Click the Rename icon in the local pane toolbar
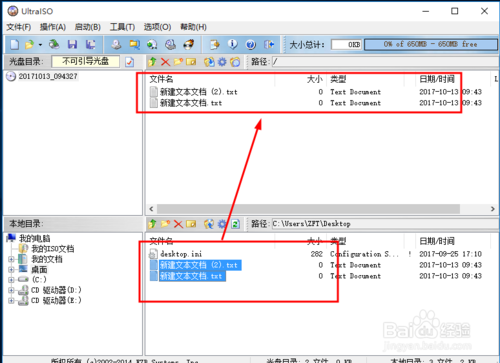 pos(191,224)
